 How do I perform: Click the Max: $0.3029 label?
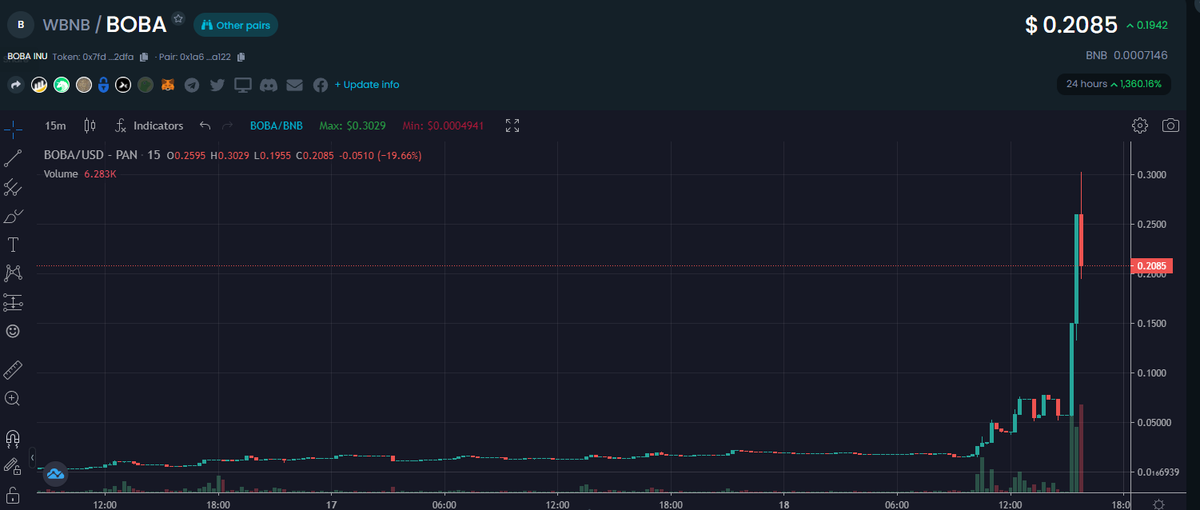click(x=351, y=126)
